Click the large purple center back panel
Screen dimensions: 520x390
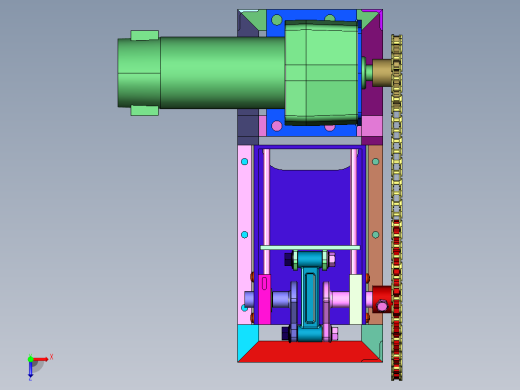pos(310,207)
